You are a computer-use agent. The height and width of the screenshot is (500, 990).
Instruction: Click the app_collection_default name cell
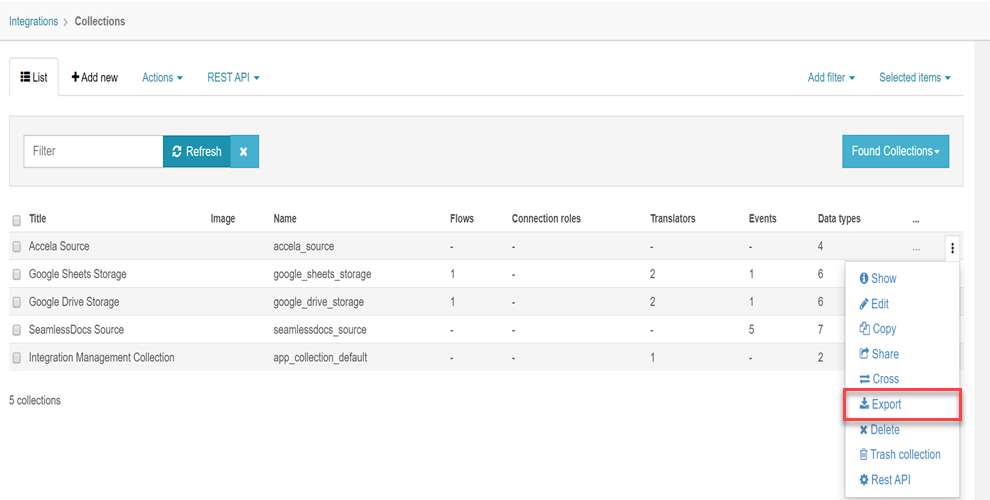[x=320, y=358]
